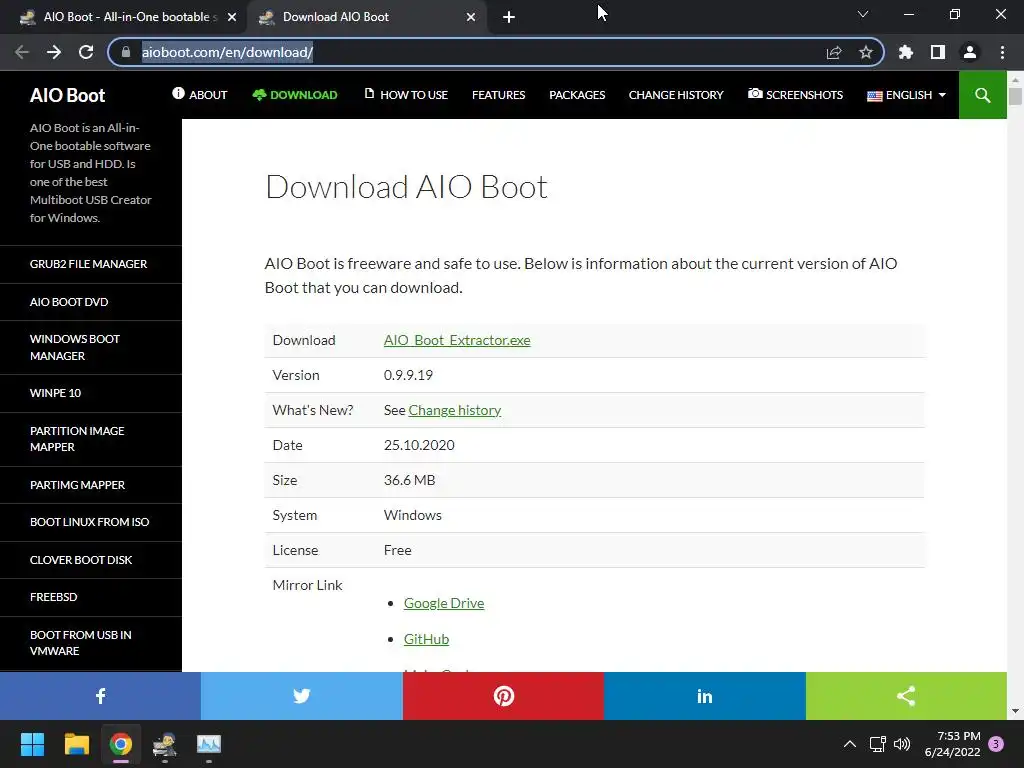Image resolution: width=1024 pixels, height=768 pixels.
Task: Open Windows Start button
Action: [32, 744]
